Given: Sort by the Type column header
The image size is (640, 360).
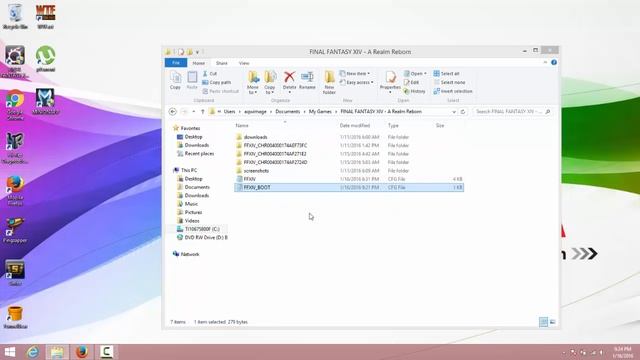Looking at the screenshot, I should (x=393, y=126).
